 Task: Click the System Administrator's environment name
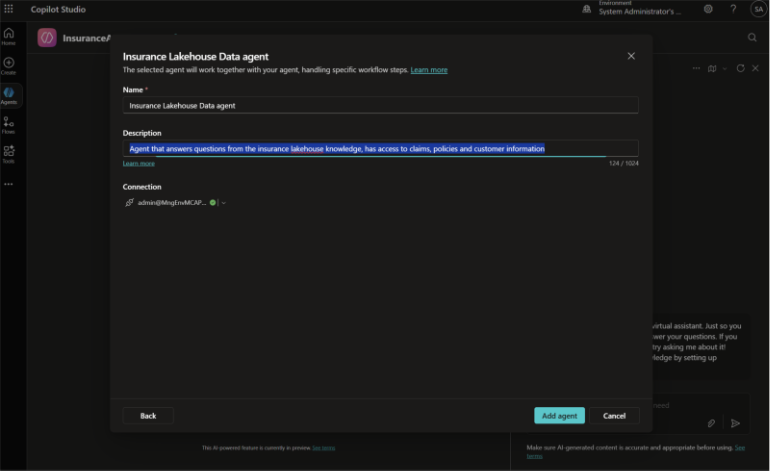point(640,12)
